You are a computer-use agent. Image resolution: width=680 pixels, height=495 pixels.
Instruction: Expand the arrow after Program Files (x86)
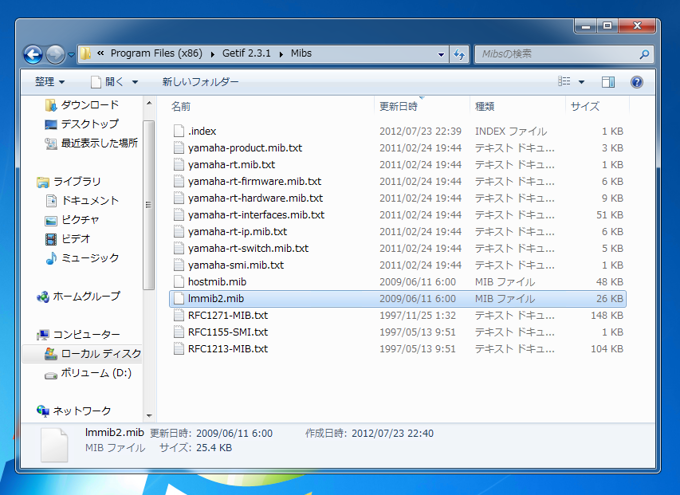212,54
